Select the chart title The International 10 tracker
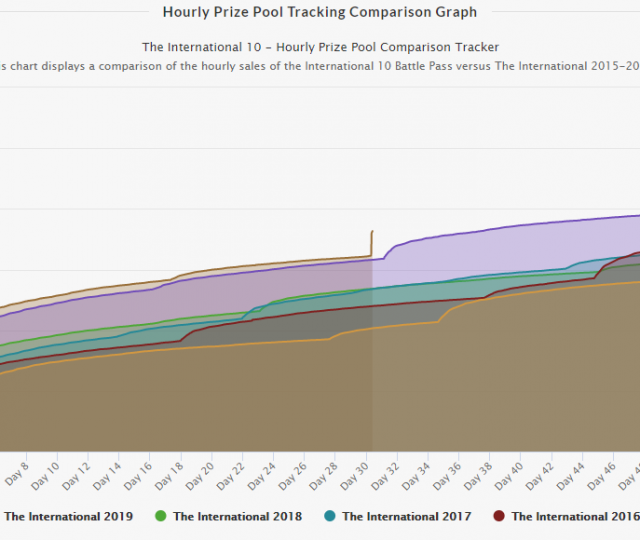 [x=320, y=46]
